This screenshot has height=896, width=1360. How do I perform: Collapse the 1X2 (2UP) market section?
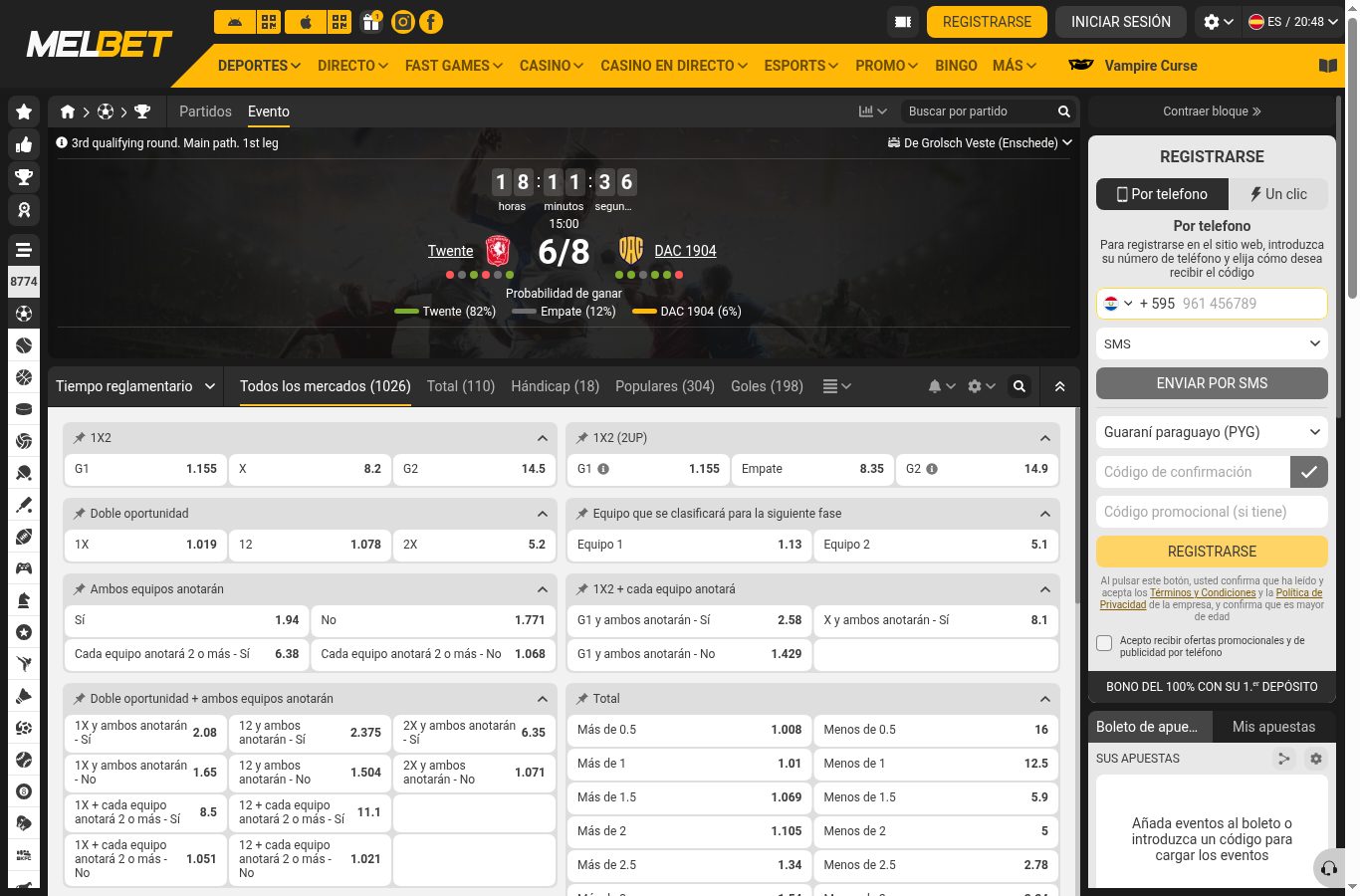(x=1045, y=438)
